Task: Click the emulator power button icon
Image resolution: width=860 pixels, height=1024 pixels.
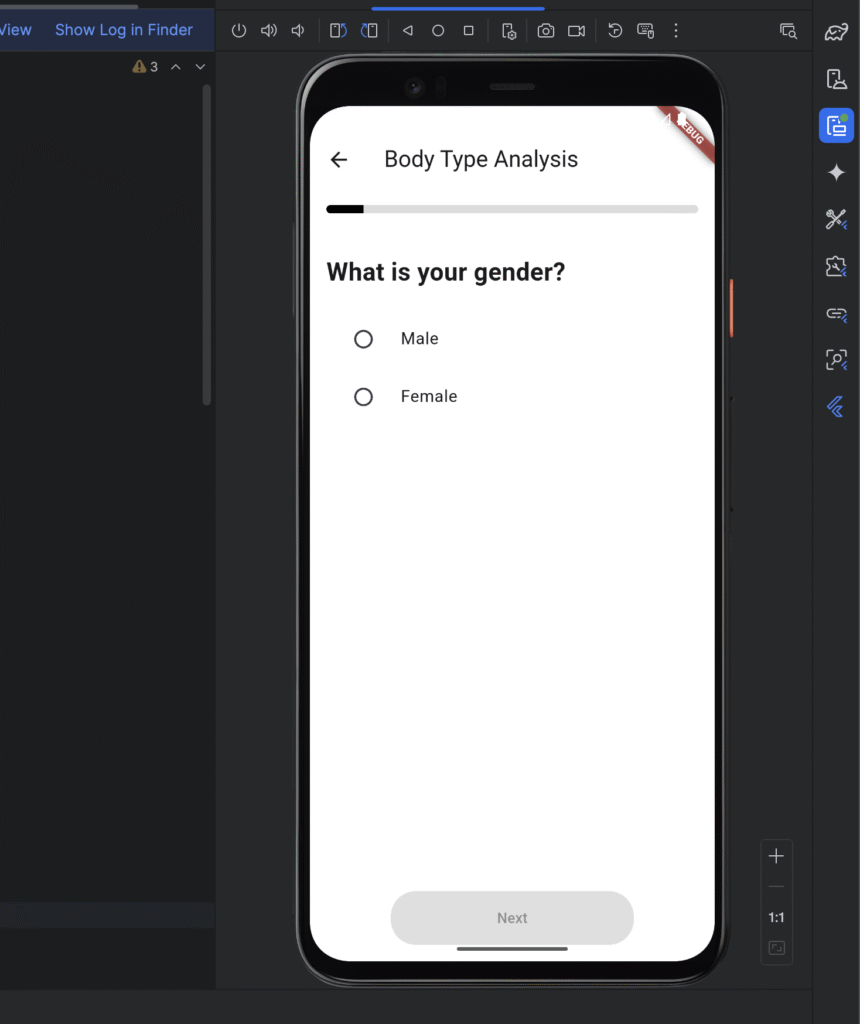Action: pyautogui.click(x=239, y=31)
